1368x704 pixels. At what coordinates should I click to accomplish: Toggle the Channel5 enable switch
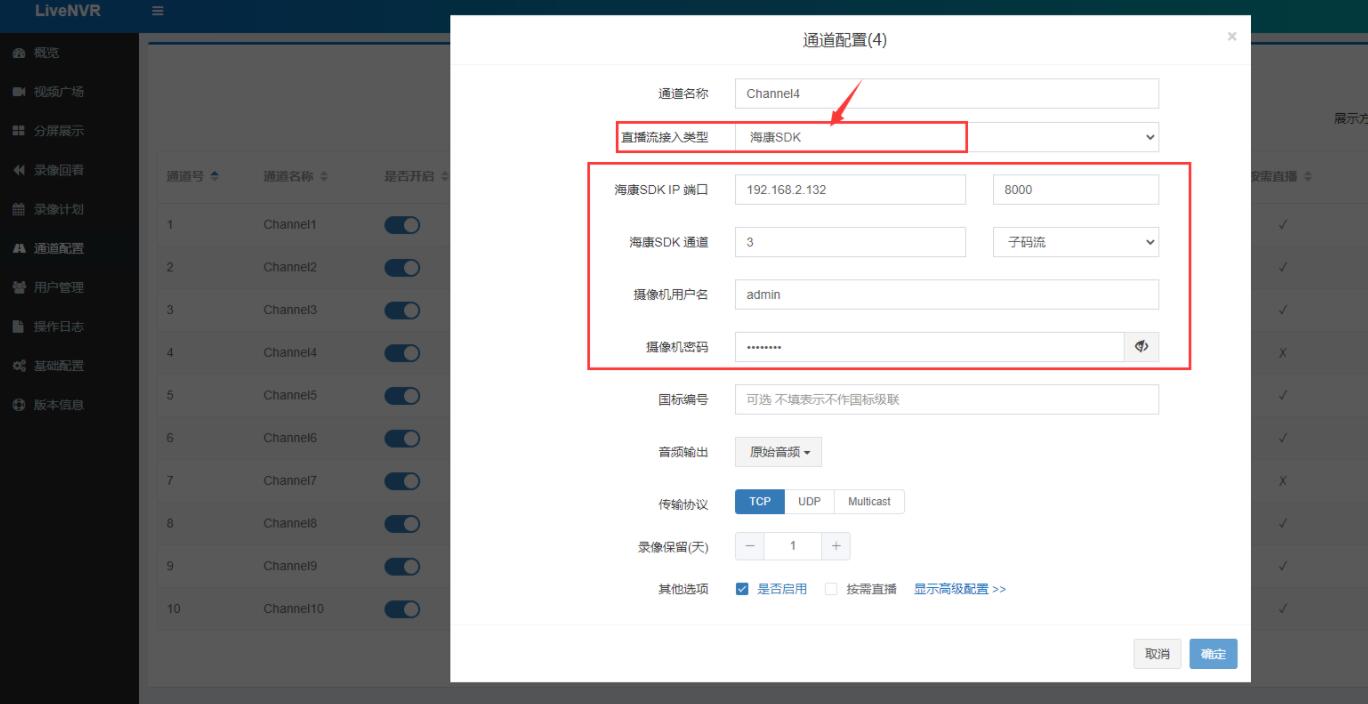(x=402, y=395)
